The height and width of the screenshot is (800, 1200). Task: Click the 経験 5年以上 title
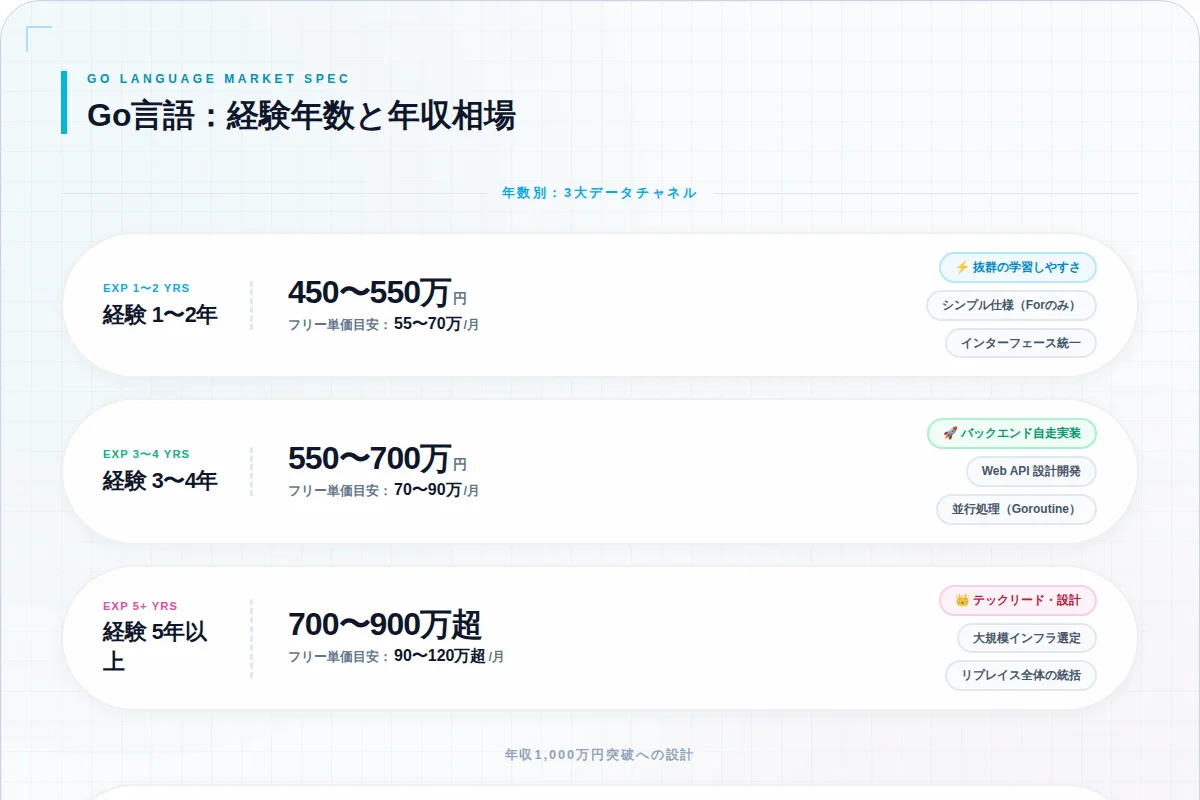point(155,646)
